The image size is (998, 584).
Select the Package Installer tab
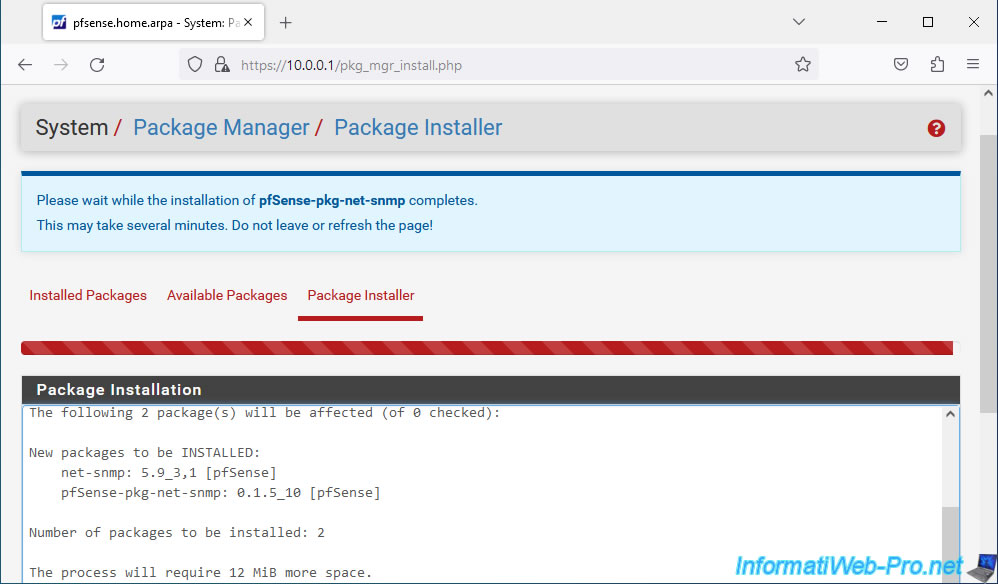[x=361, y=295]
